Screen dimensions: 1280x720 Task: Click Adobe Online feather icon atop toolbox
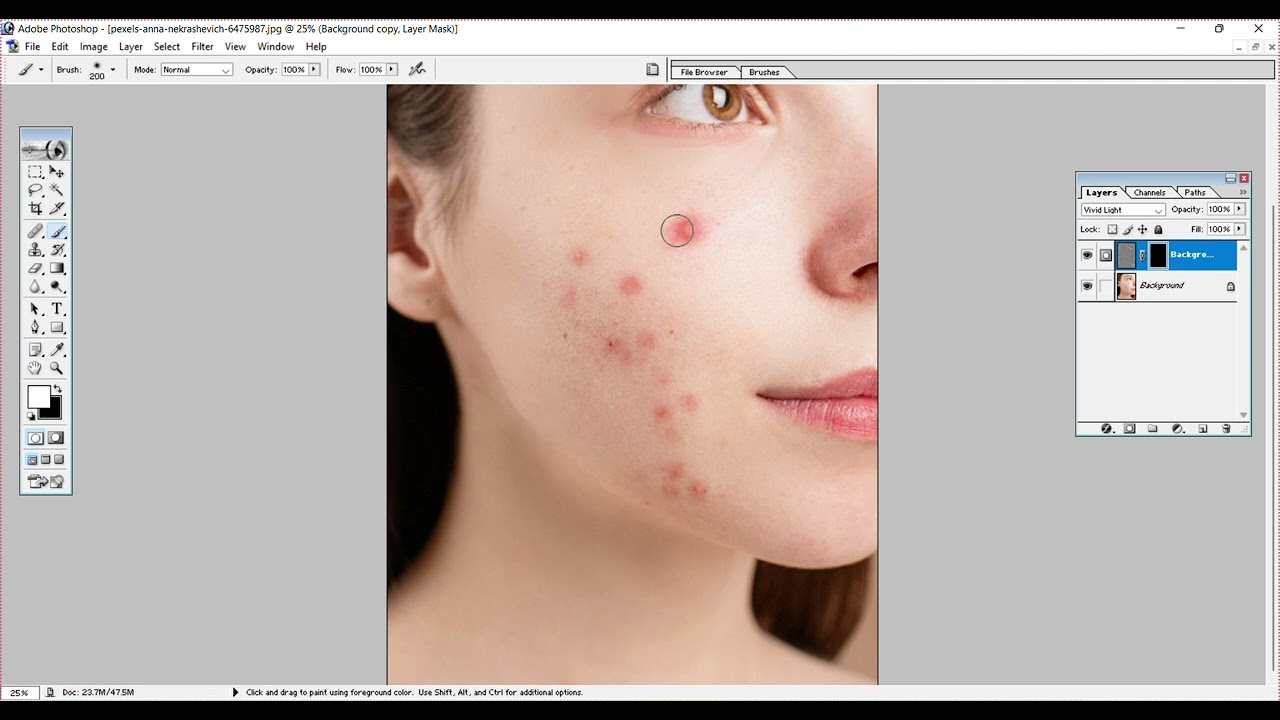[46, 149]
